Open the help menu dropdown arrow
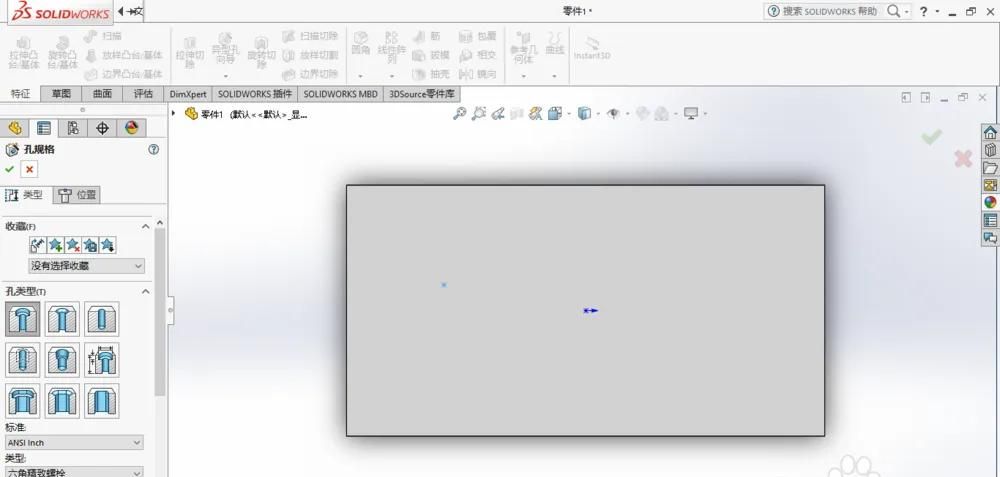Screen dimensions: 1000x477 (x=938, y=11)
